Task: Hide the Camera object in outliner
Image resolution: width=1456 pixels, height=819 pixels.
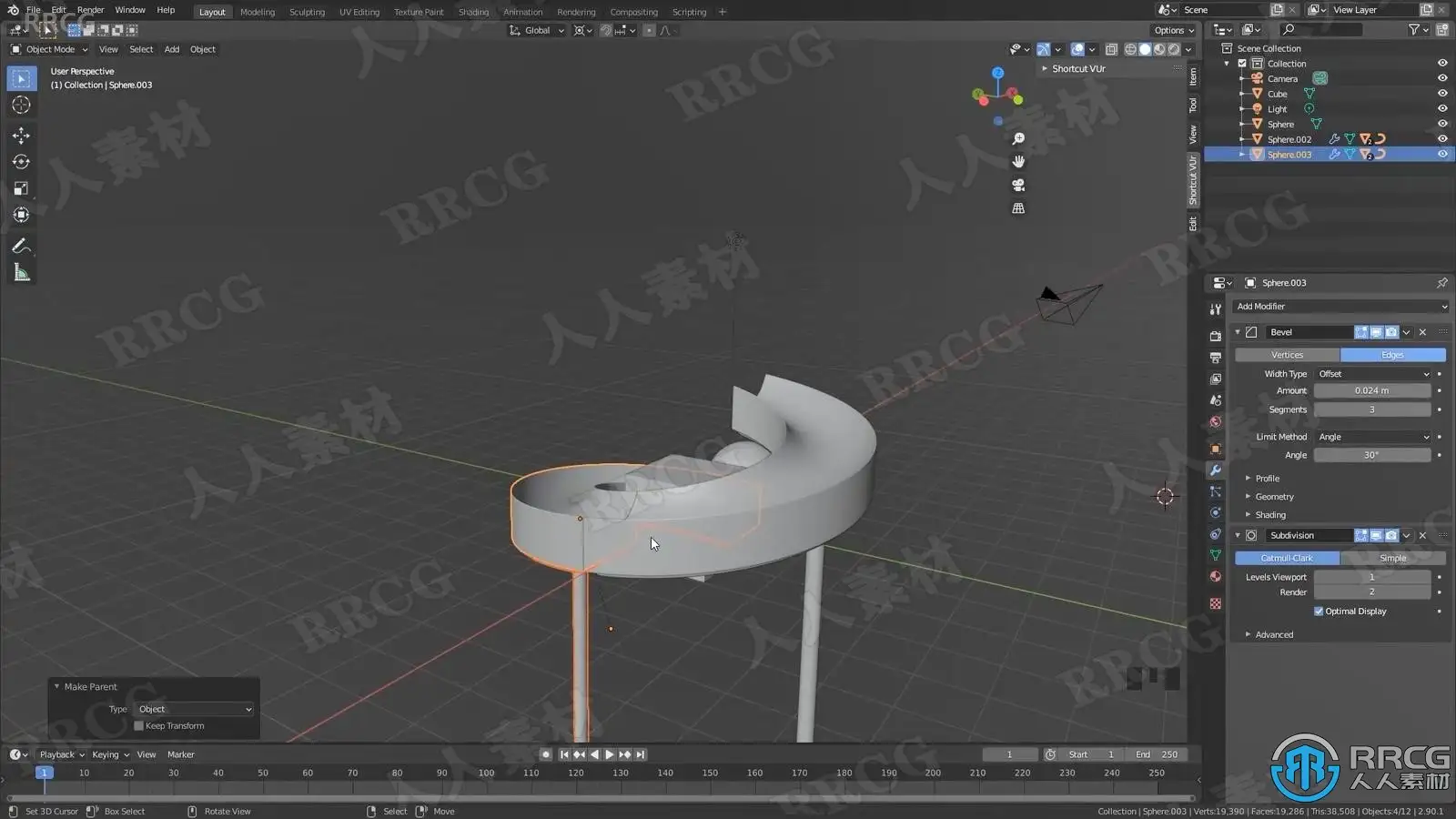Action: [1442, 78]
